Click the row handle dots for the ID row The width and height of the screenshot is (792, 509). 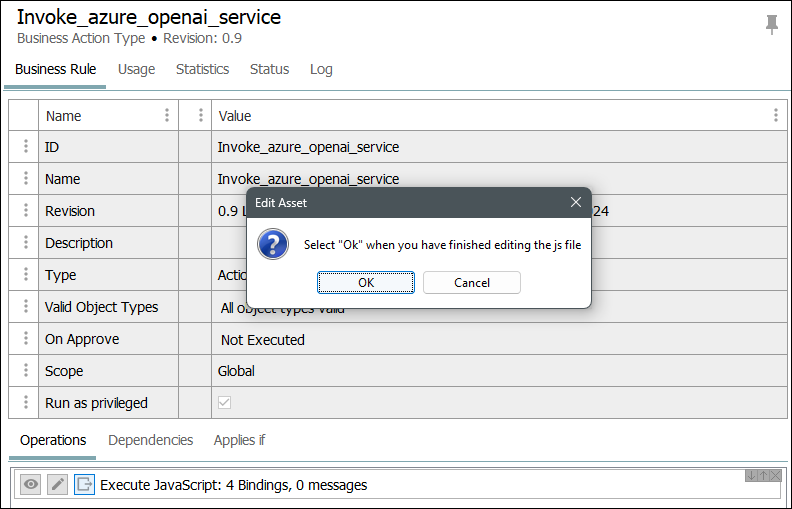[x=24, y=147]
